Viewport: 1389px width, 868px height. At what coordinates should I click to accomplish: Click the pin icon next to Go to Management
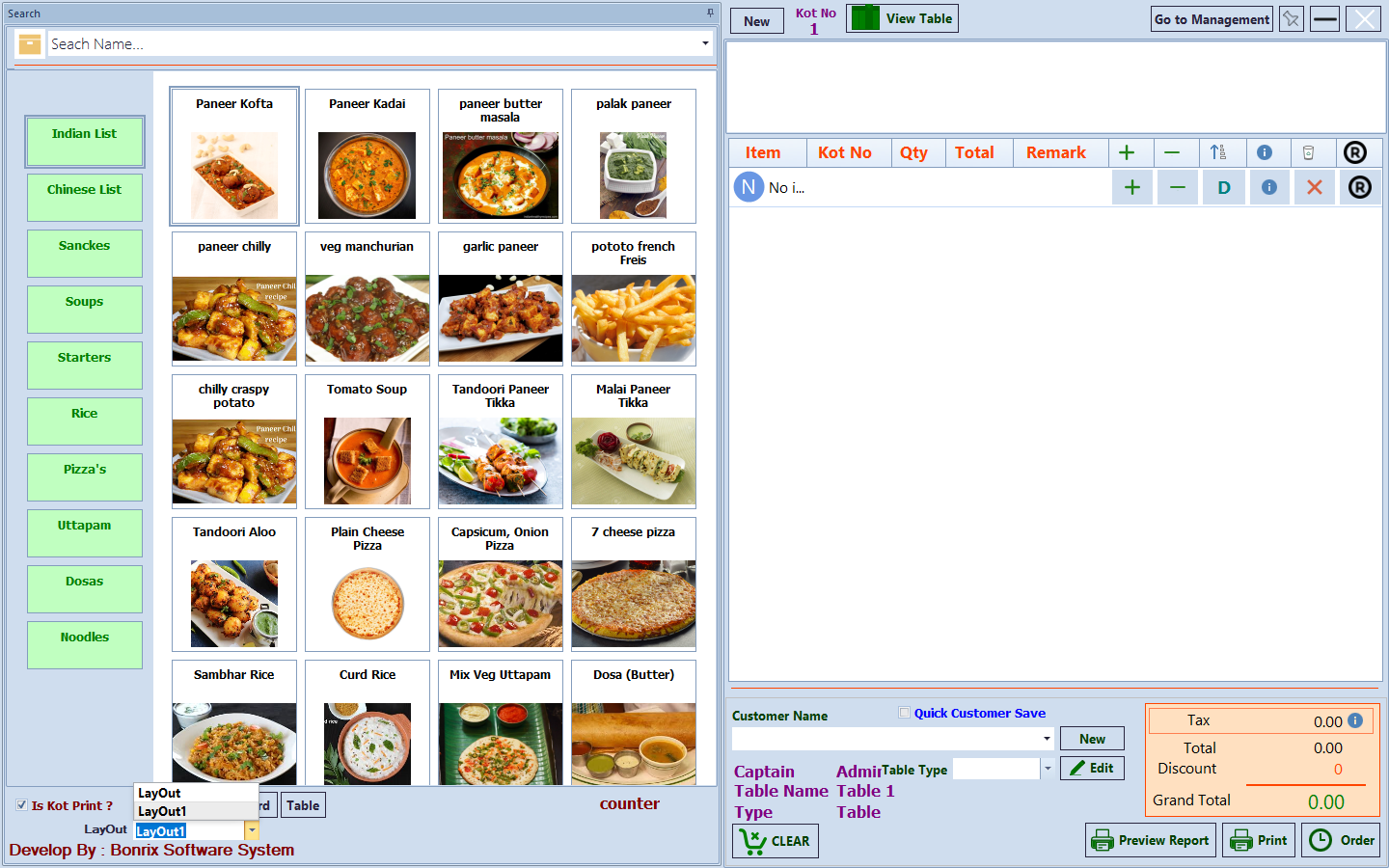click(1292, 19)
